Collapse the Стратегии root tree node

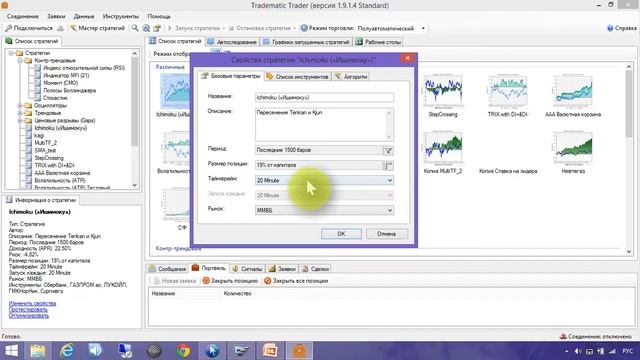tap(12, 53)
